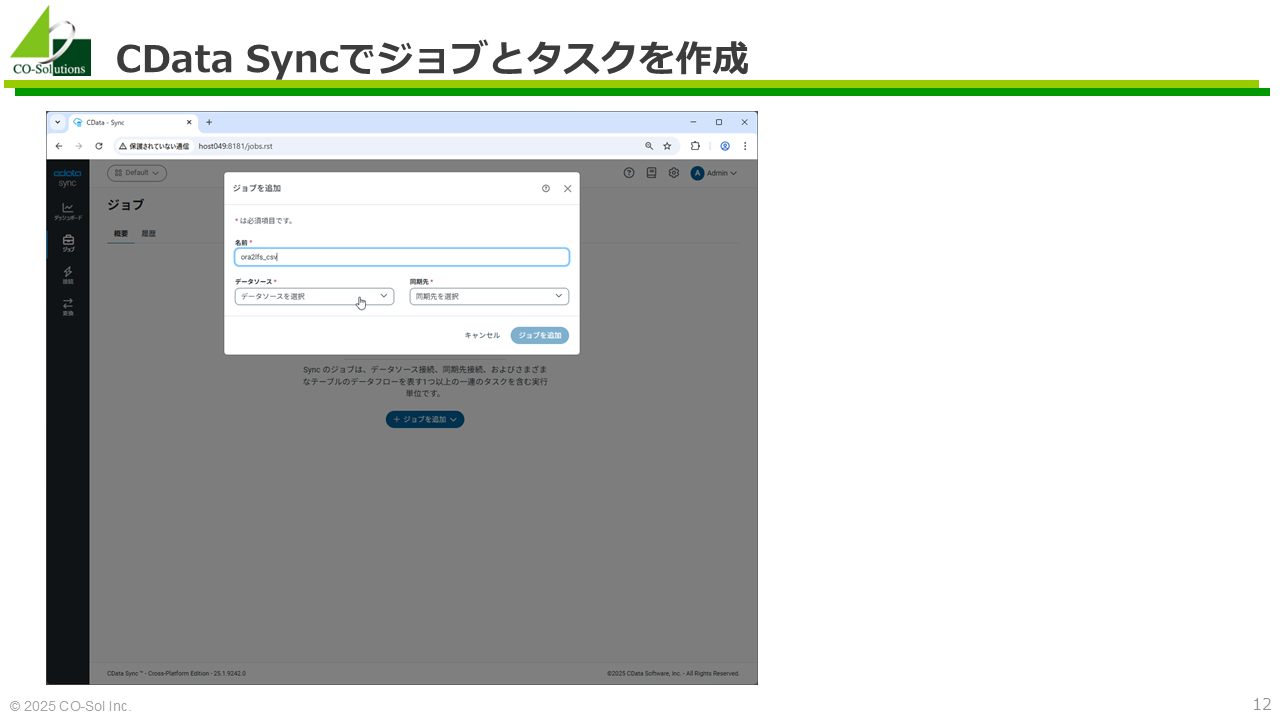The width and height of the screenshot is (1280, 720).
Task: Select the CData - Sync browser tab
Action: click(x=133, y=122)
